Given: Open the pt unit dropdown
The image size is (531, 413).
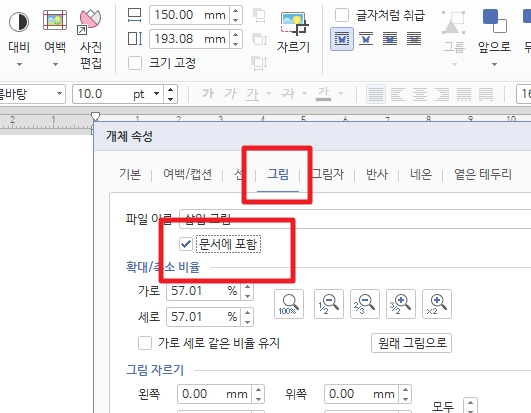Looking at the screenshot, I should [x=156, y=93].
